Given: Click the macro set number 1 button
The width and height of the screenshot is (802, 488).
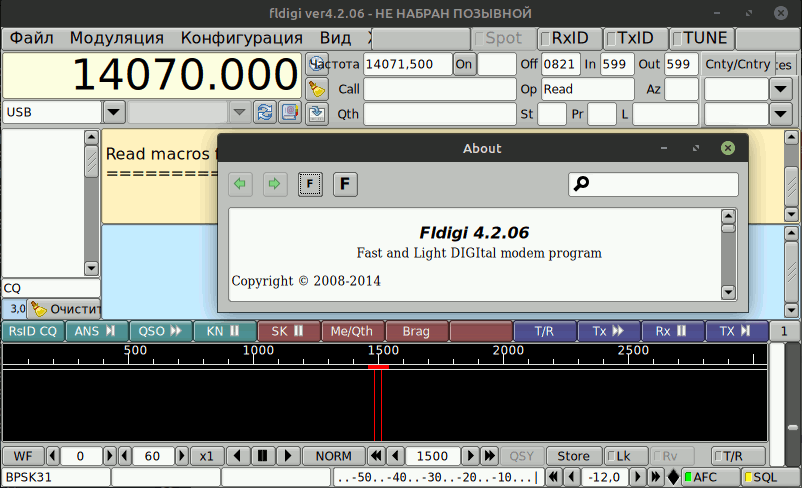Looking at the screenshot, I should click(783, 331).
